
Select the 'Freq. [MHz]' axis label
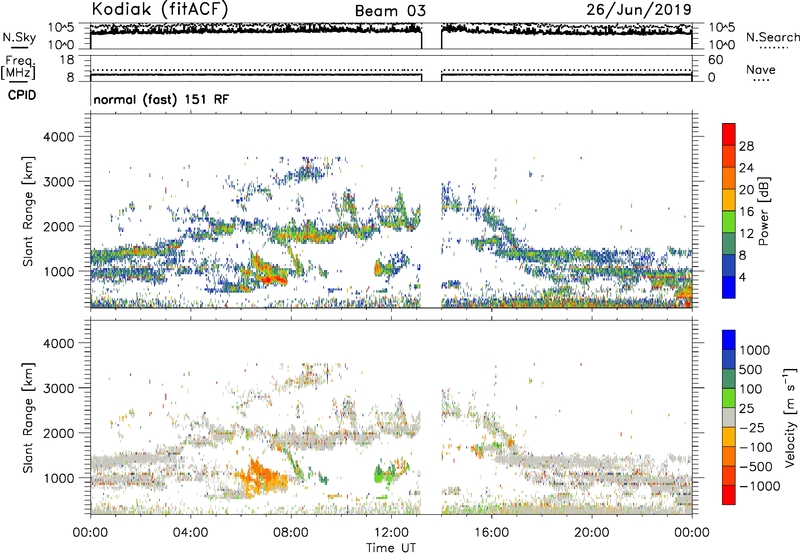(x=18, y=68)
